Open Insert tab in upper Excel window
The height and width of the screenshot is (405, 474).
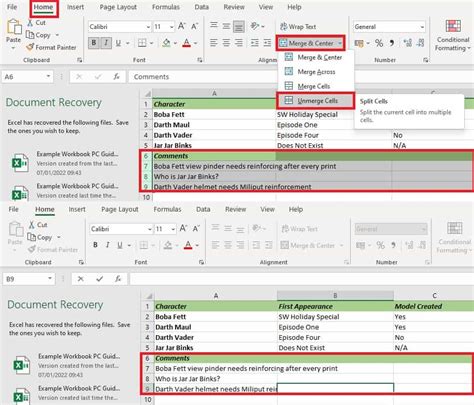point(76,7)
